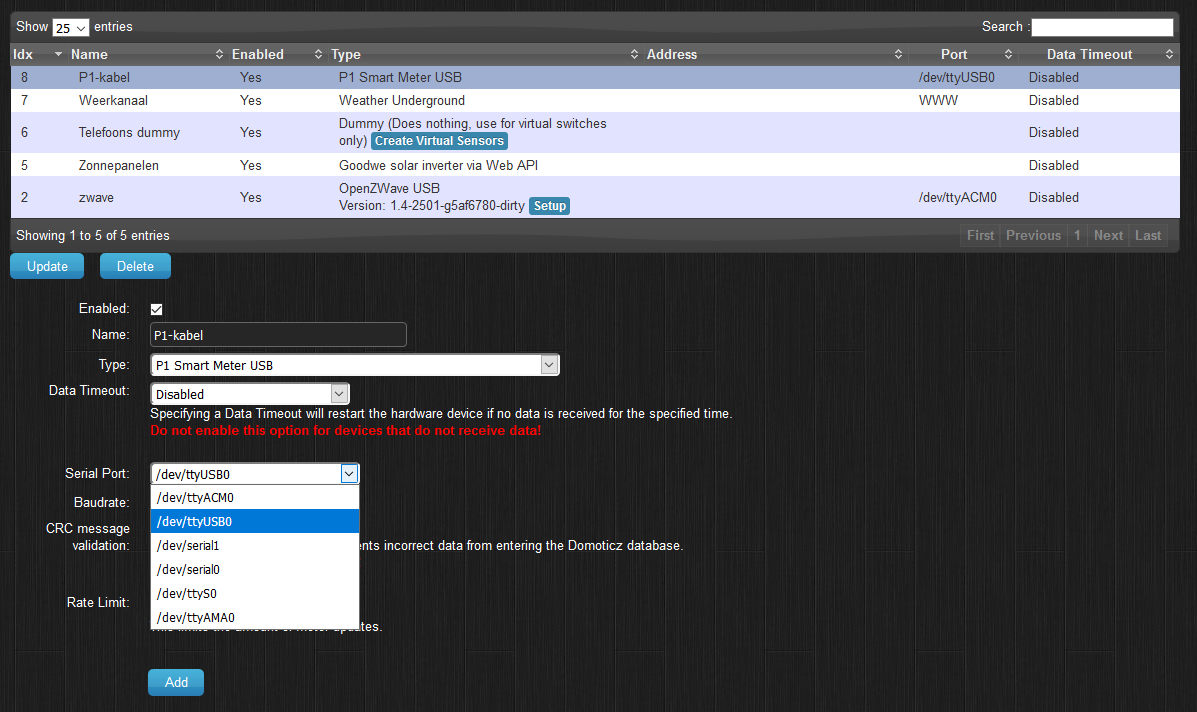Jump to the First page
Viewport: 1197px width, 712px height.
click(980, 236)
